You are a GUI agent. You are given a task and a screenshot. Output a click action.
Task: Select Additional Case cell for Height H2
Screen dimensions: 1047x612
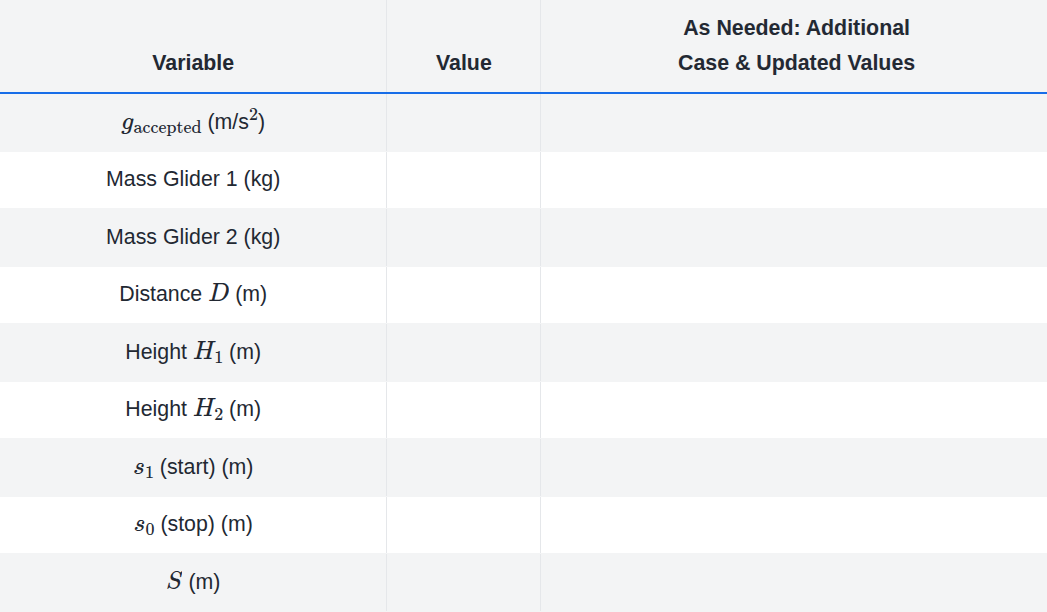pyautogui.click(x=794, y=409)
